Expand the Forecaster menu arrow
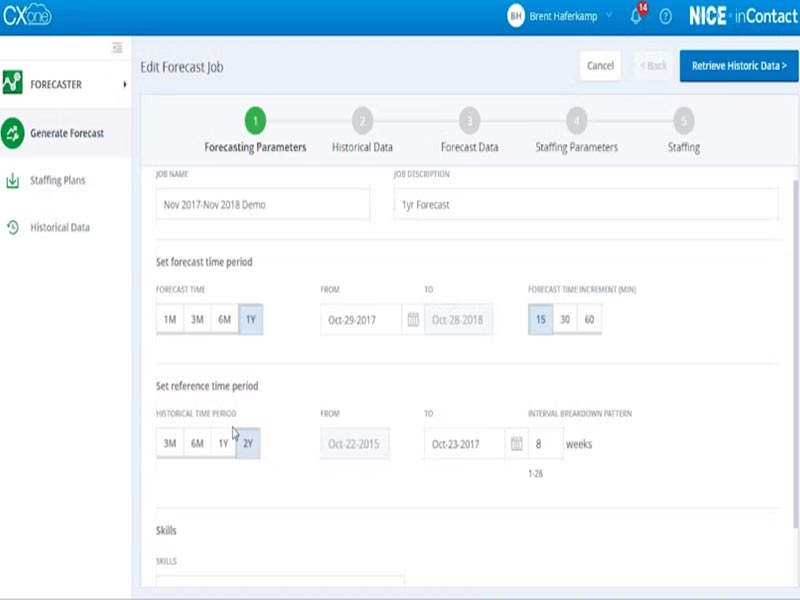Screen dimensions: 800x600 [x=125, y=85]
